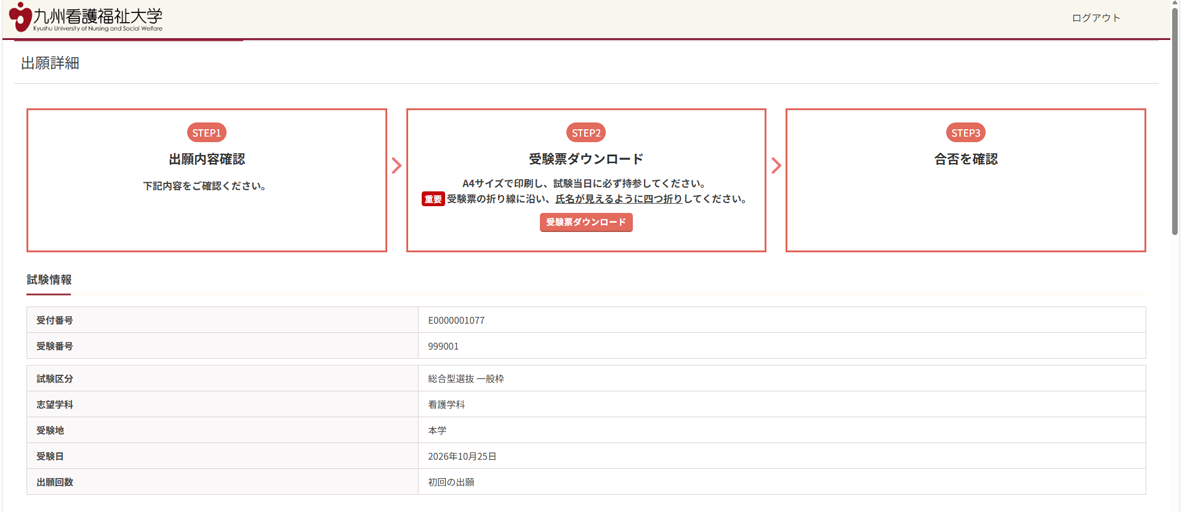Click the 出願回数 row label
Viewport: 1182px width, 512px height.
pos(54,482)
